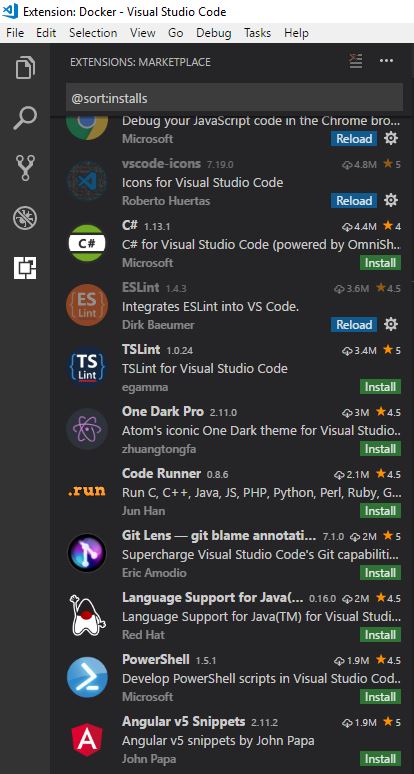Open the Edit menu
Image resolution: width=414 pixels, height=774 pixels.
pos(46,33)
